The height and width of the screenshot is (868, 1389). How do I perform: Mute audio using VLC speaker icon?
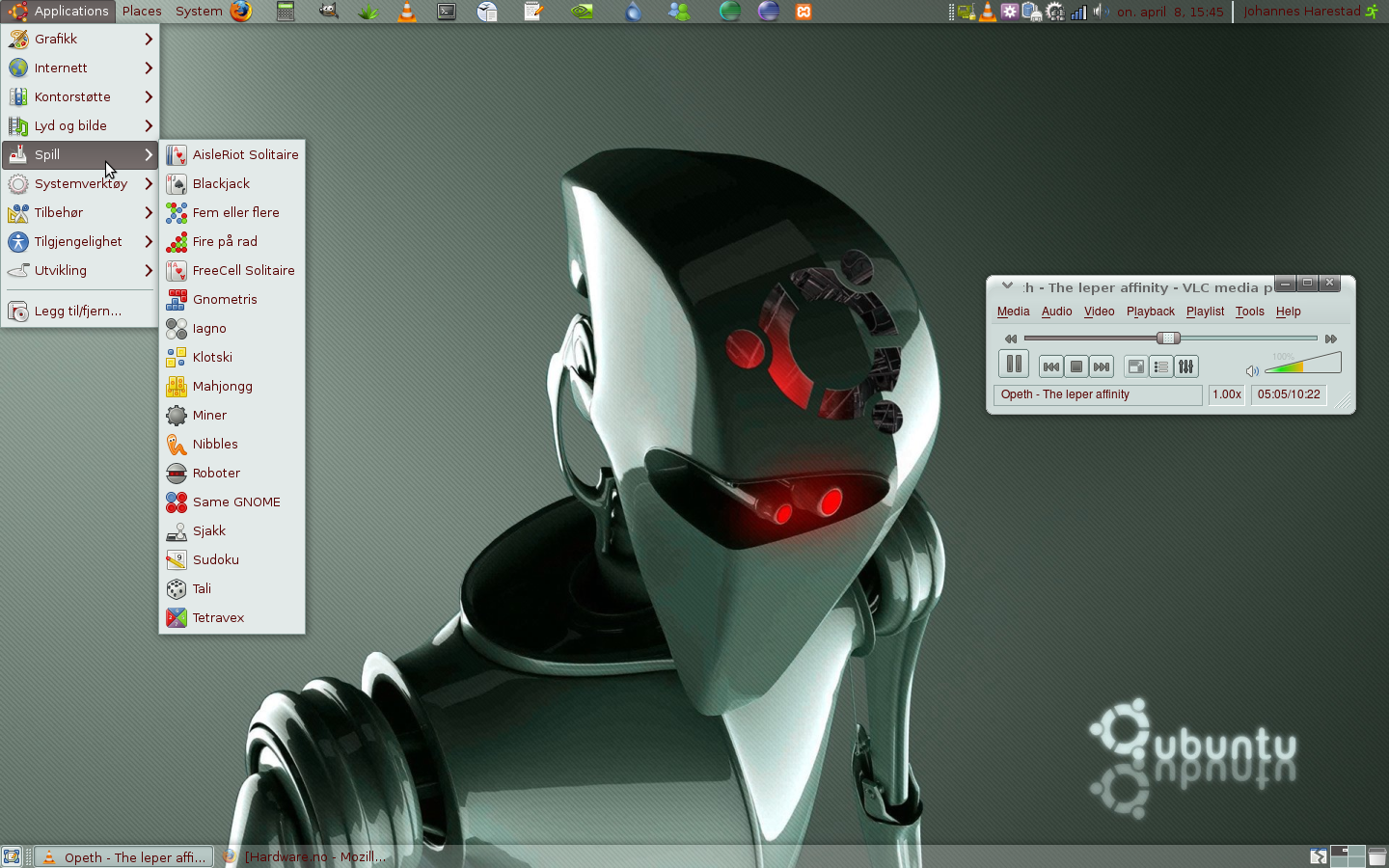[1252, 370]
